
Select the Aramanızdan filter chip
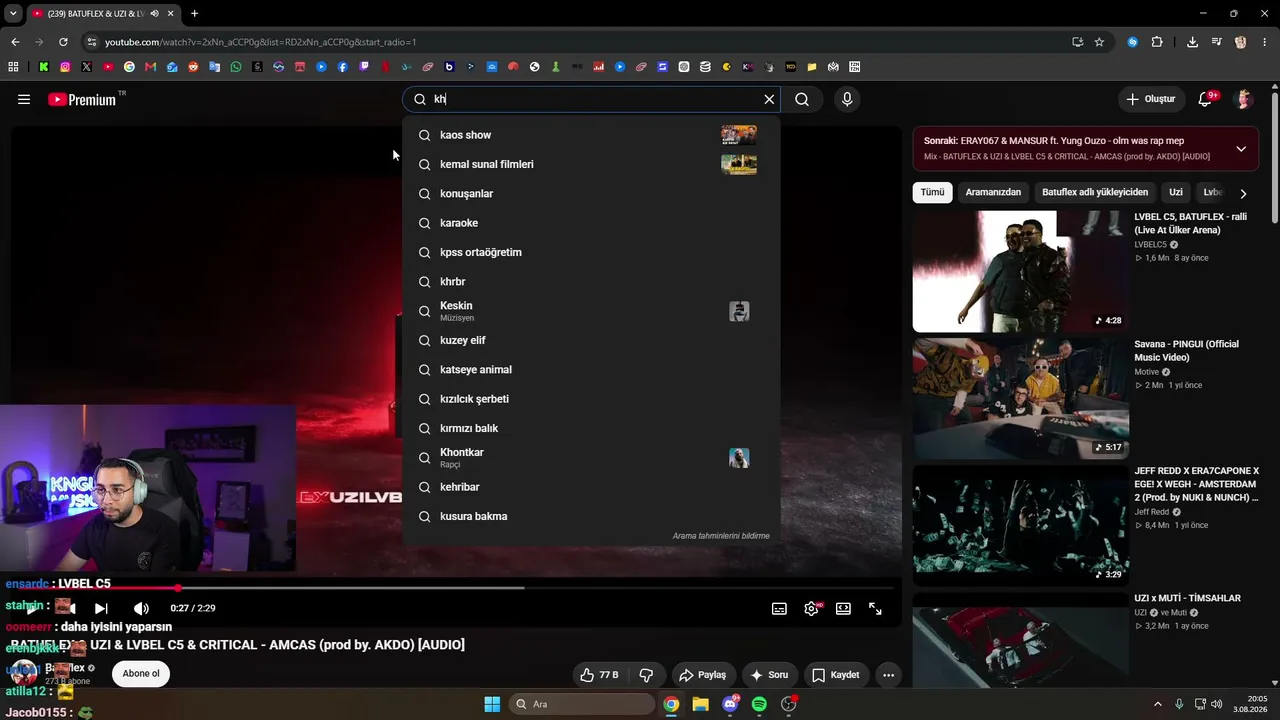(x=993, y=192)
